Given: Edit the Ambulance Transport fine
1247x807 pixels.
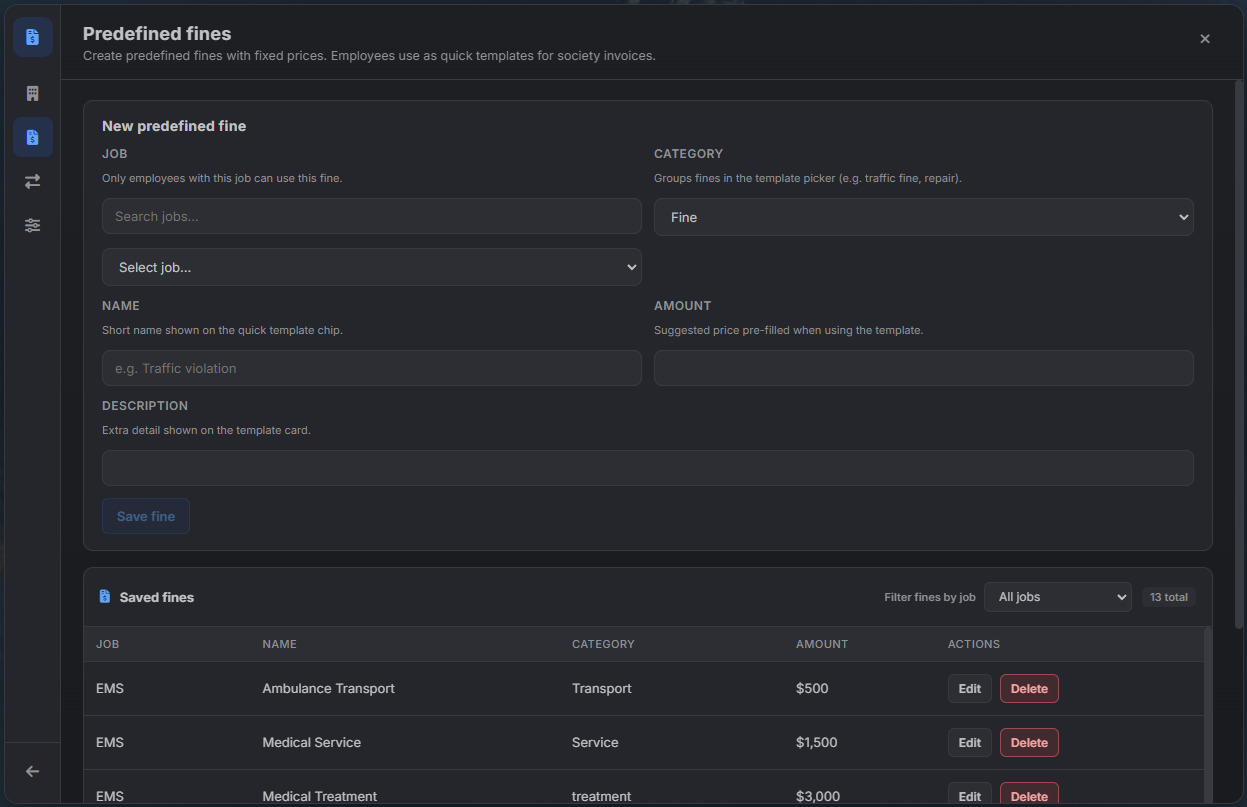Looking at the screenshot, I should coord(970,688).
